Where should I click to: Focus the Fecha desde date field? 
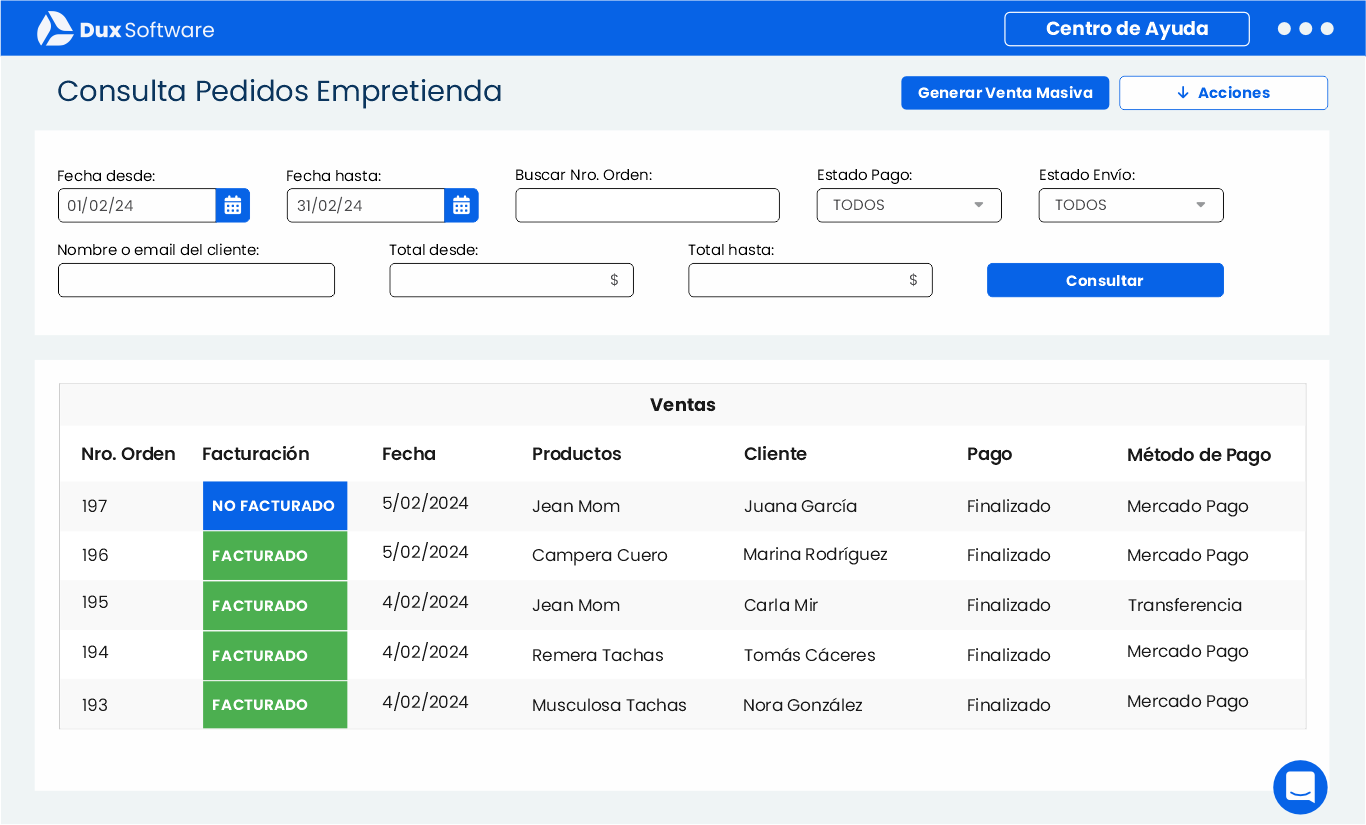coord(137,205)
